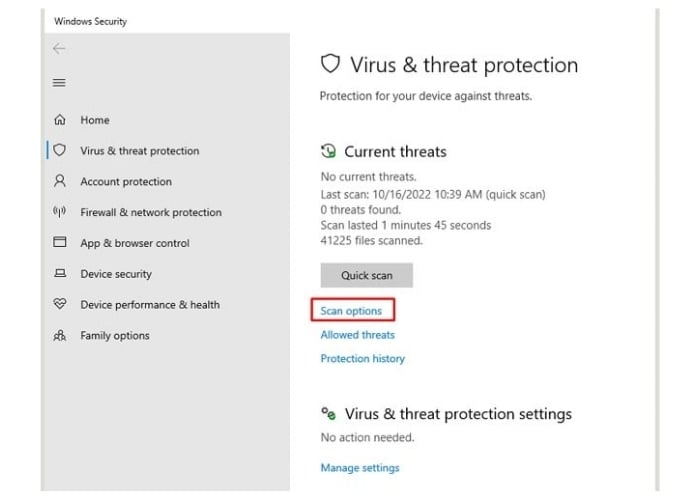Open Account protection section
The height and width of the screenshot is (500, 700).
point(126,182)
